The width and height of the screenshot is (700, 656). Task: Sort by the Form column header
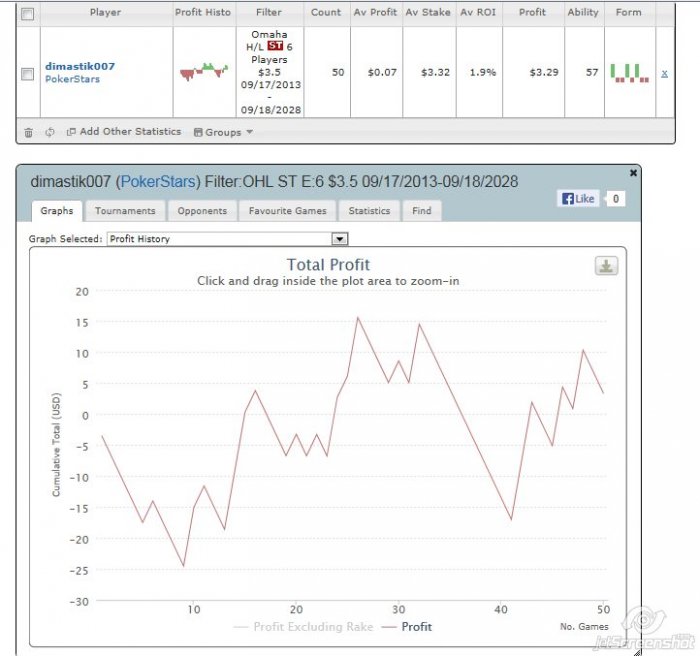coord(629,13)
